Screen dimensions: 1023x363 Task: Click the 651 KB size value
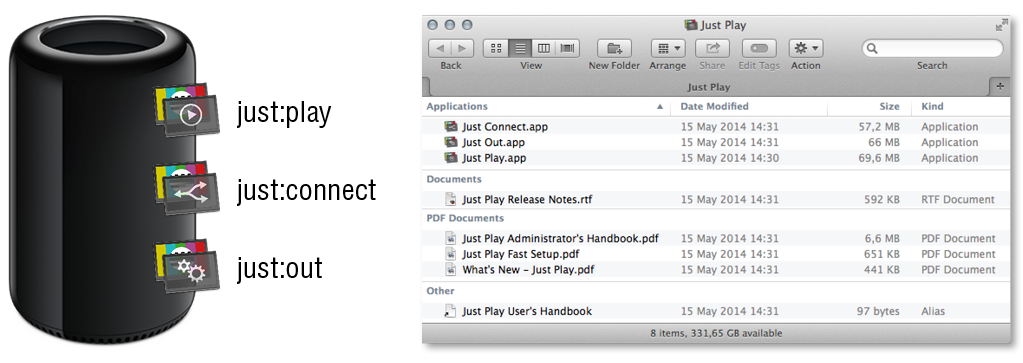[881, 254]
